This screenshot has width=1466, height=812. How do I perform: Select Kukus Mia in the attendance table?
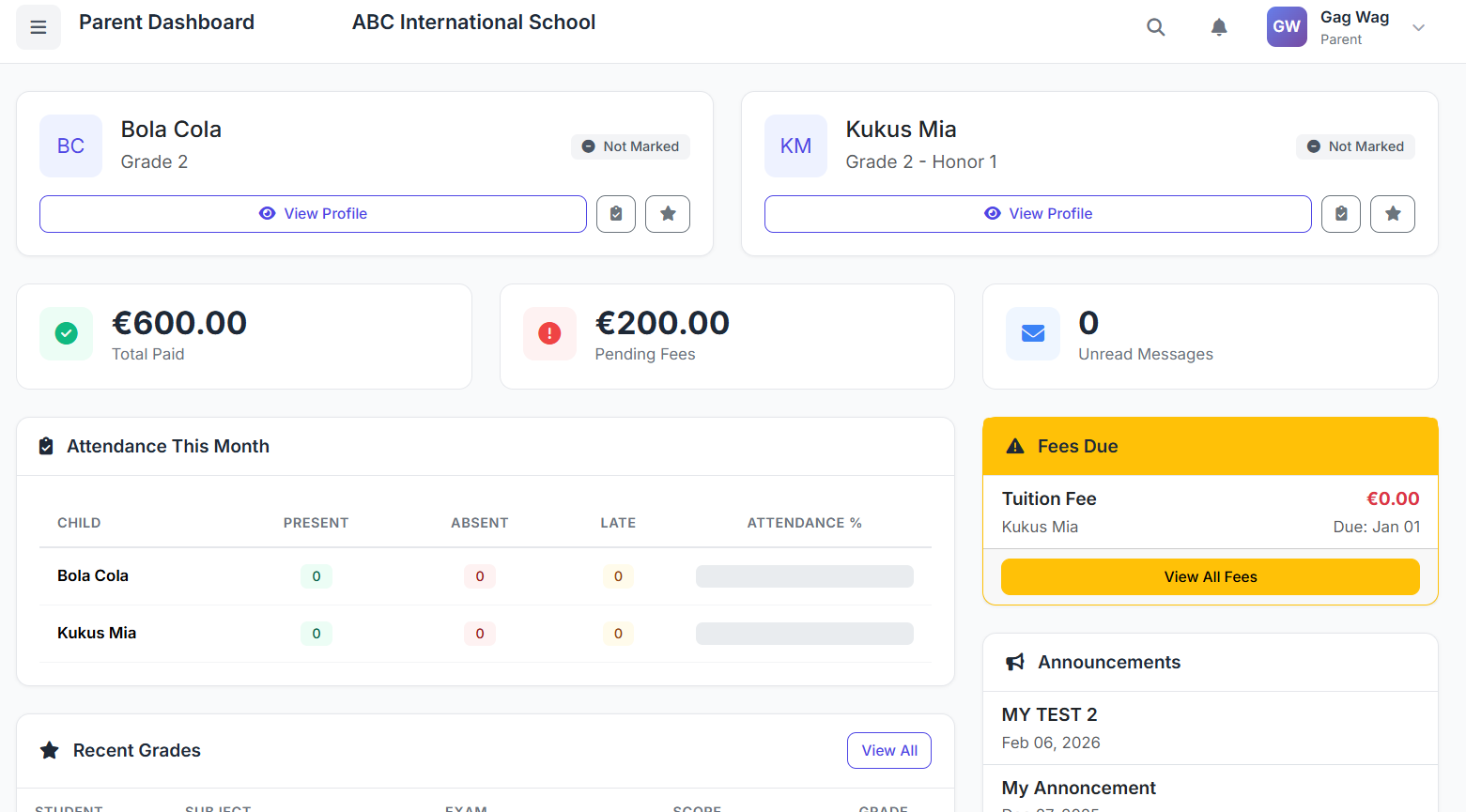click(x=97, y=633)
